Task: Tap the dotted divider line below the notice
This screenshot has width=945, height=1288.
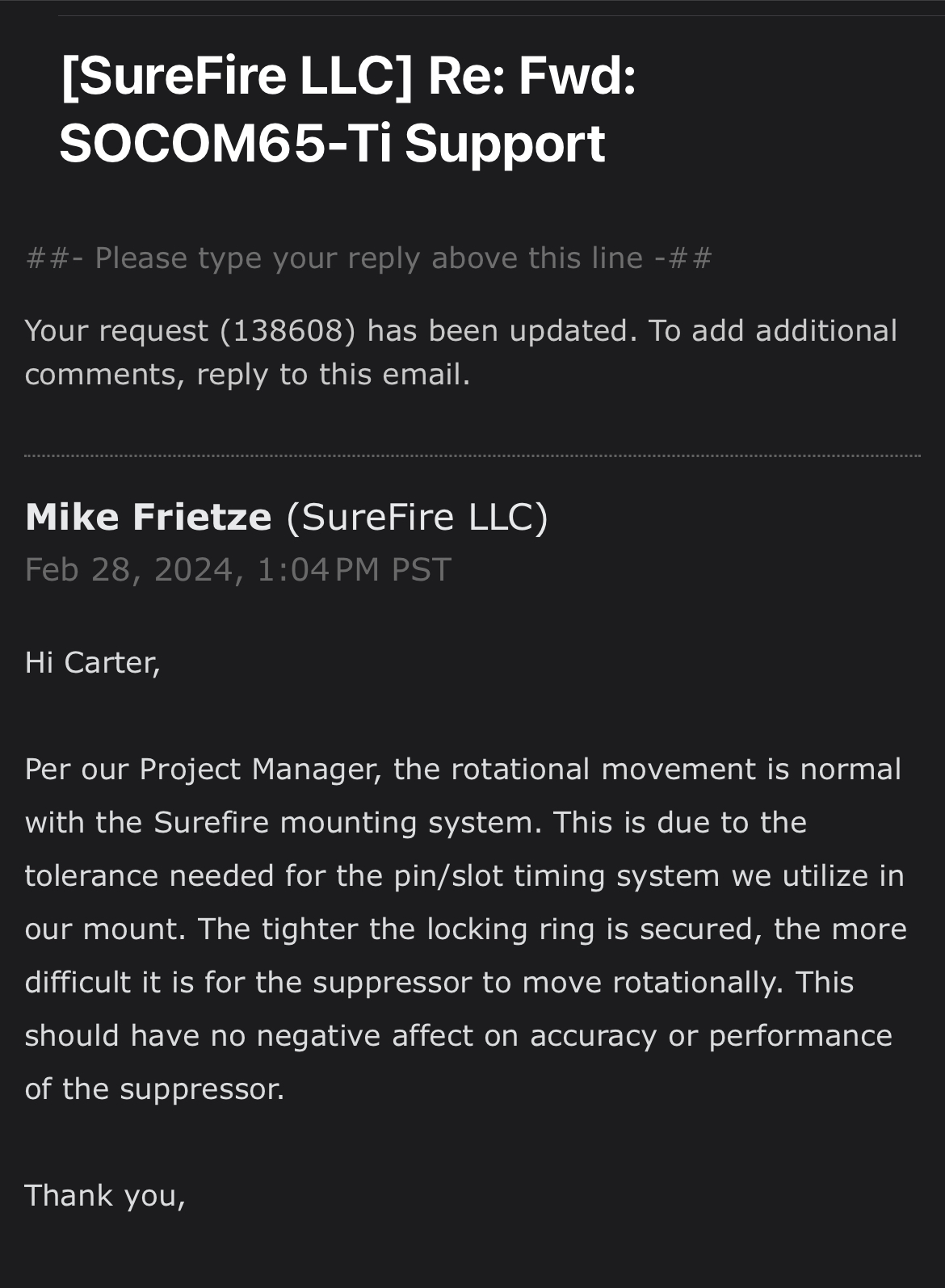Action: coord(472,455)
